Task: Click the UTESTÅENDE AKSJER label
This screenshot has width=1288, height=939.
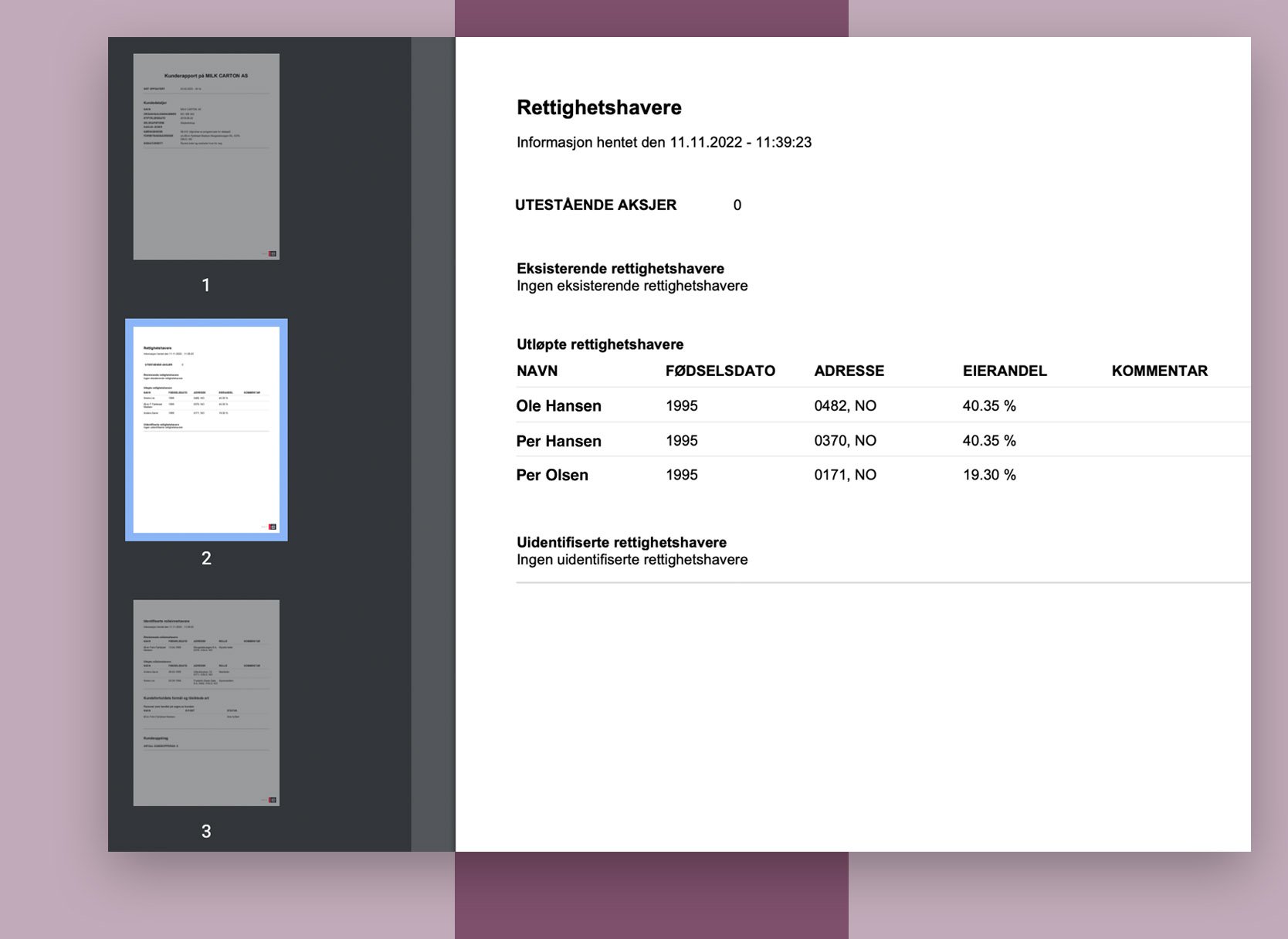Action: click(x=596, y=205)
